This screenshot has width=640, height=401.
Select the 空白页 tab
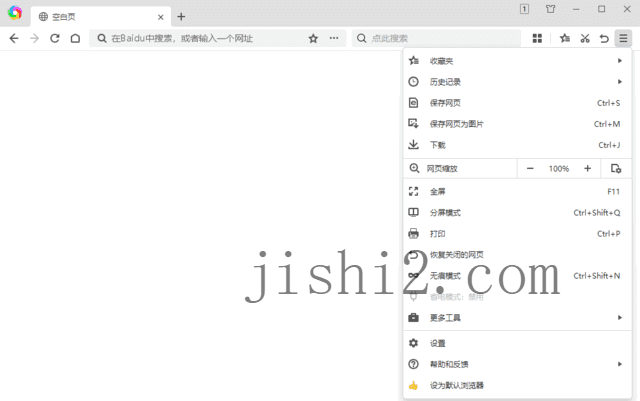101,17
